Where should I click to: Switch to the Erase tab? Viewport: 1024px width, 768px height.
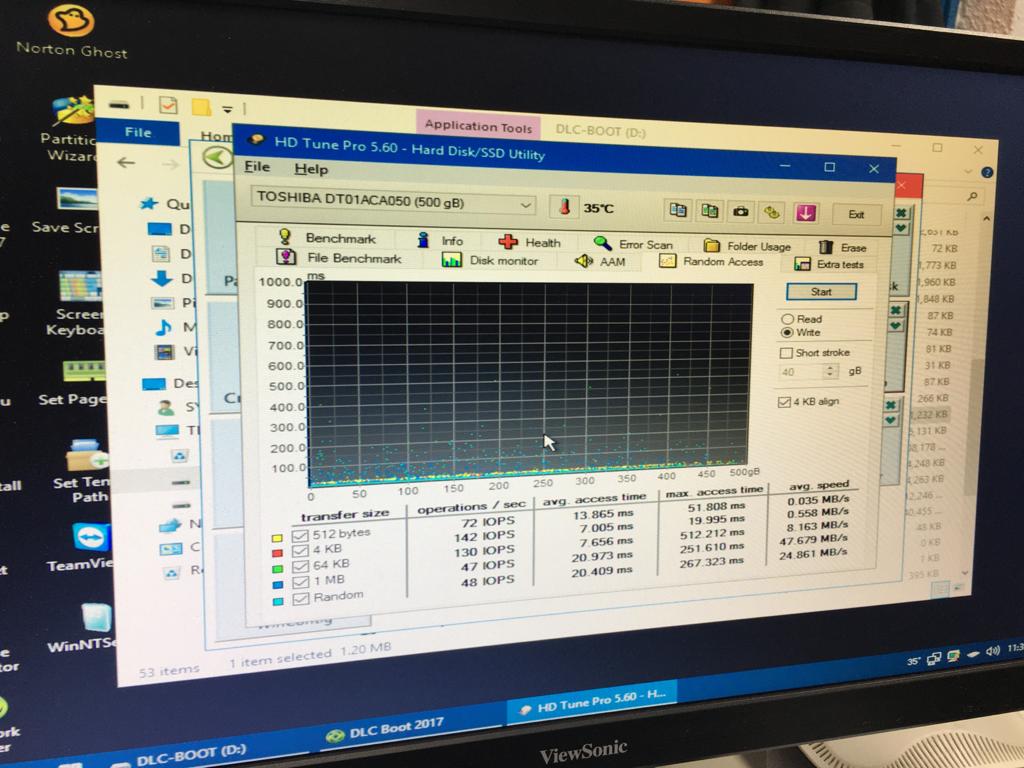pos(842,248)
